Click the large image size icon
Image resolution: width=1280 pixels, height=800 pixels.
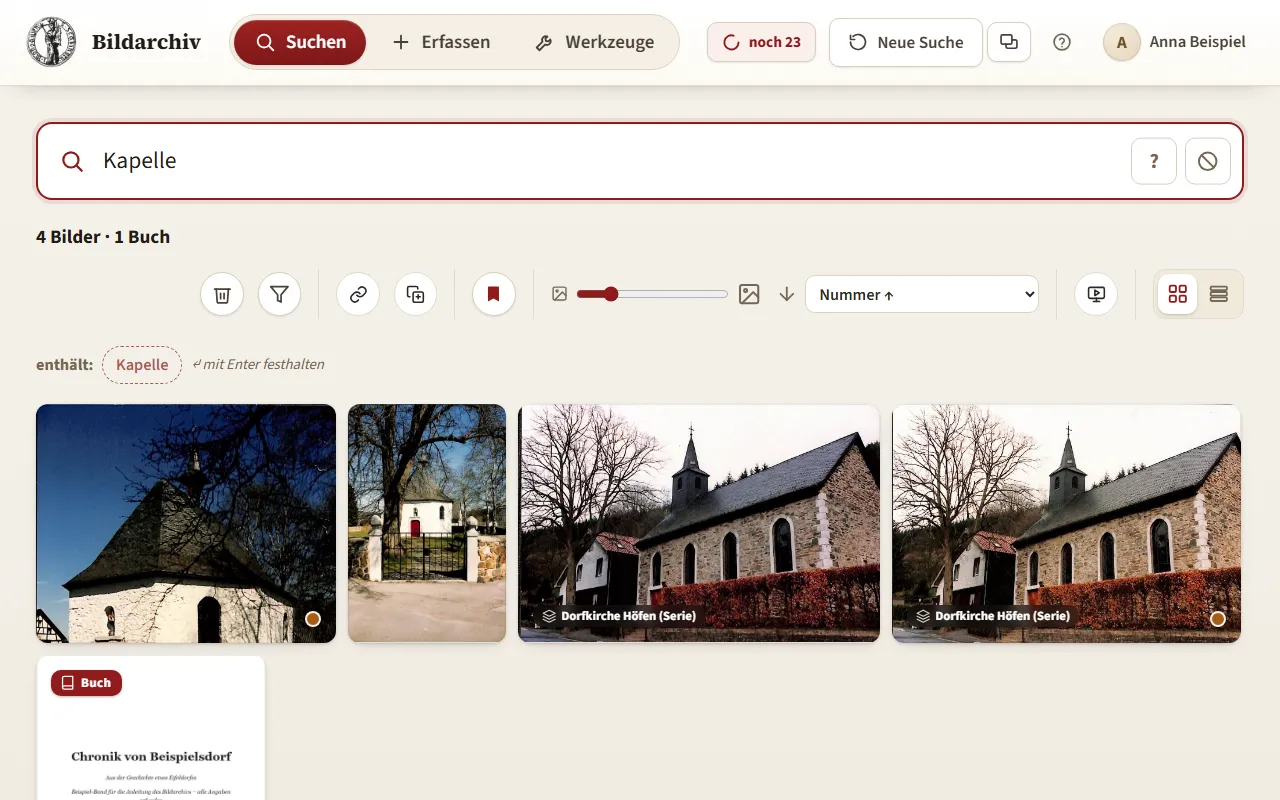point(749,294)
